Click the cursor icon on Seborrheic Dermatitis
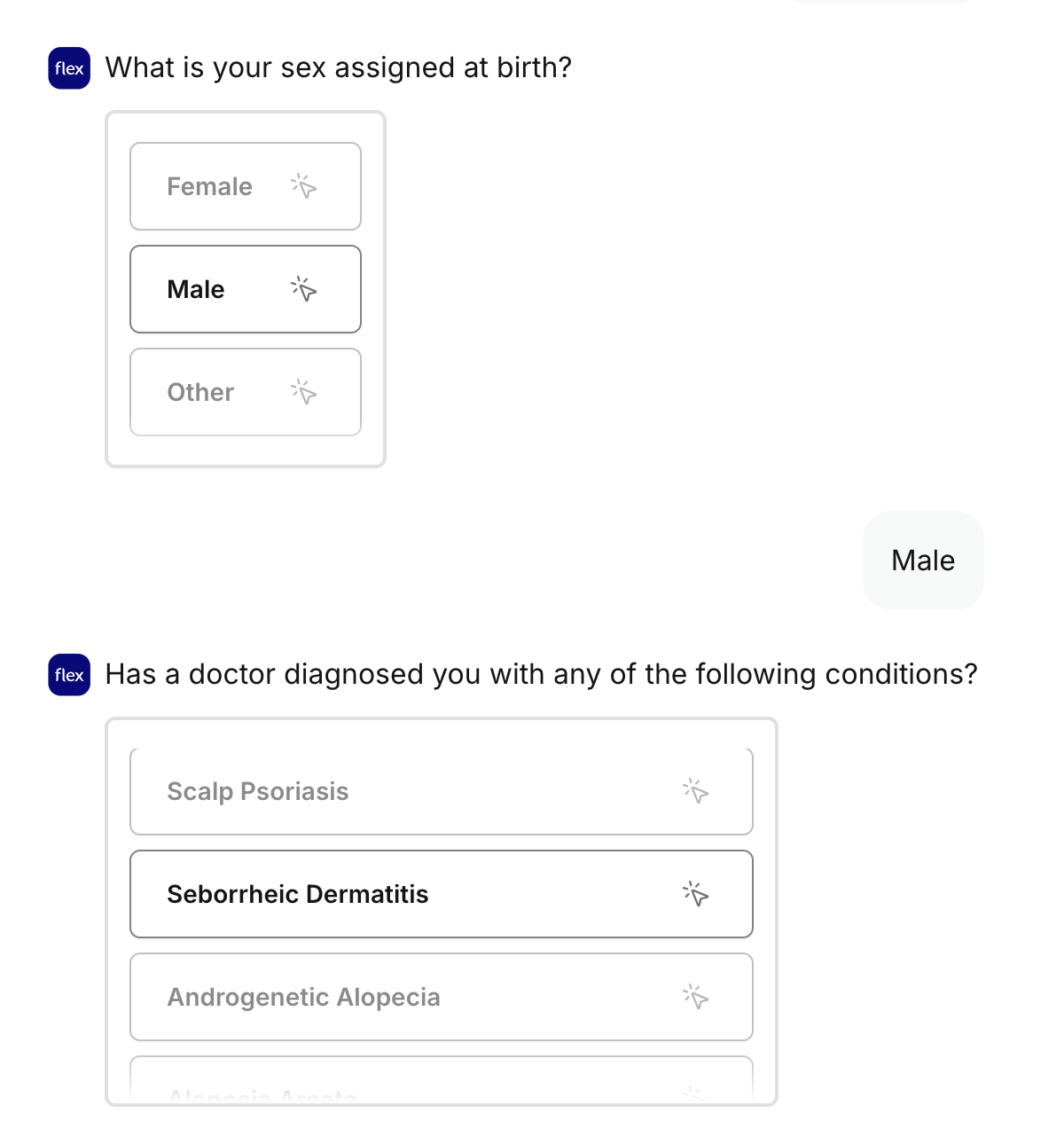 click(x=695, y=894)
